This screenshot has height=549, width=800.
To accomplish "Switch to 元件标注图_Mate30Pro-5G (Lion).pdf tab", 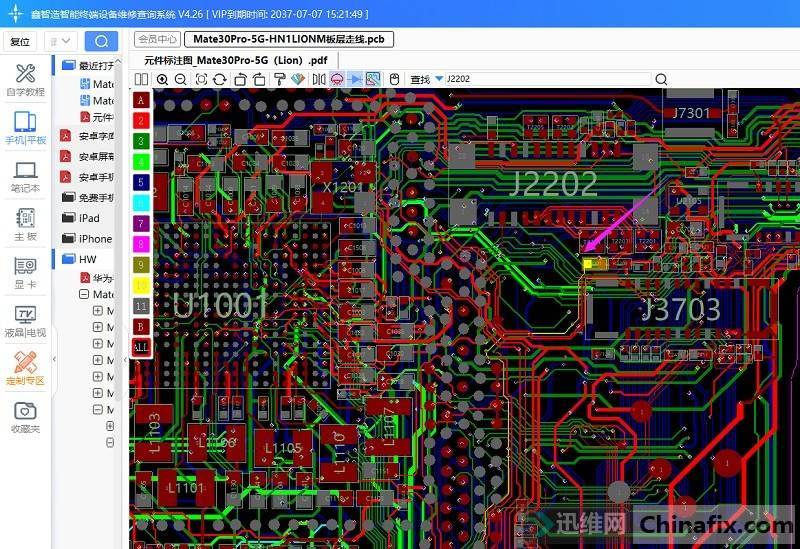I will point(235,60).
